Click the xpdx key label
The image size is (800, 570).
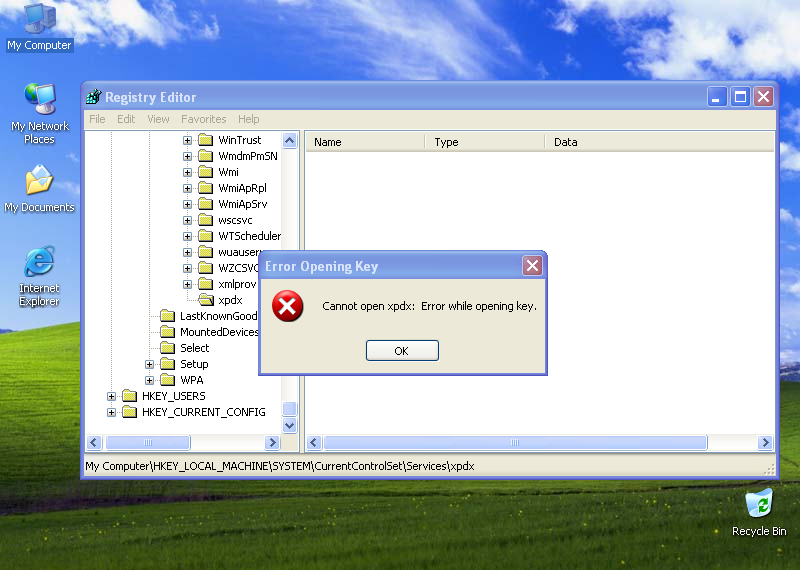(x=230, y=300)
